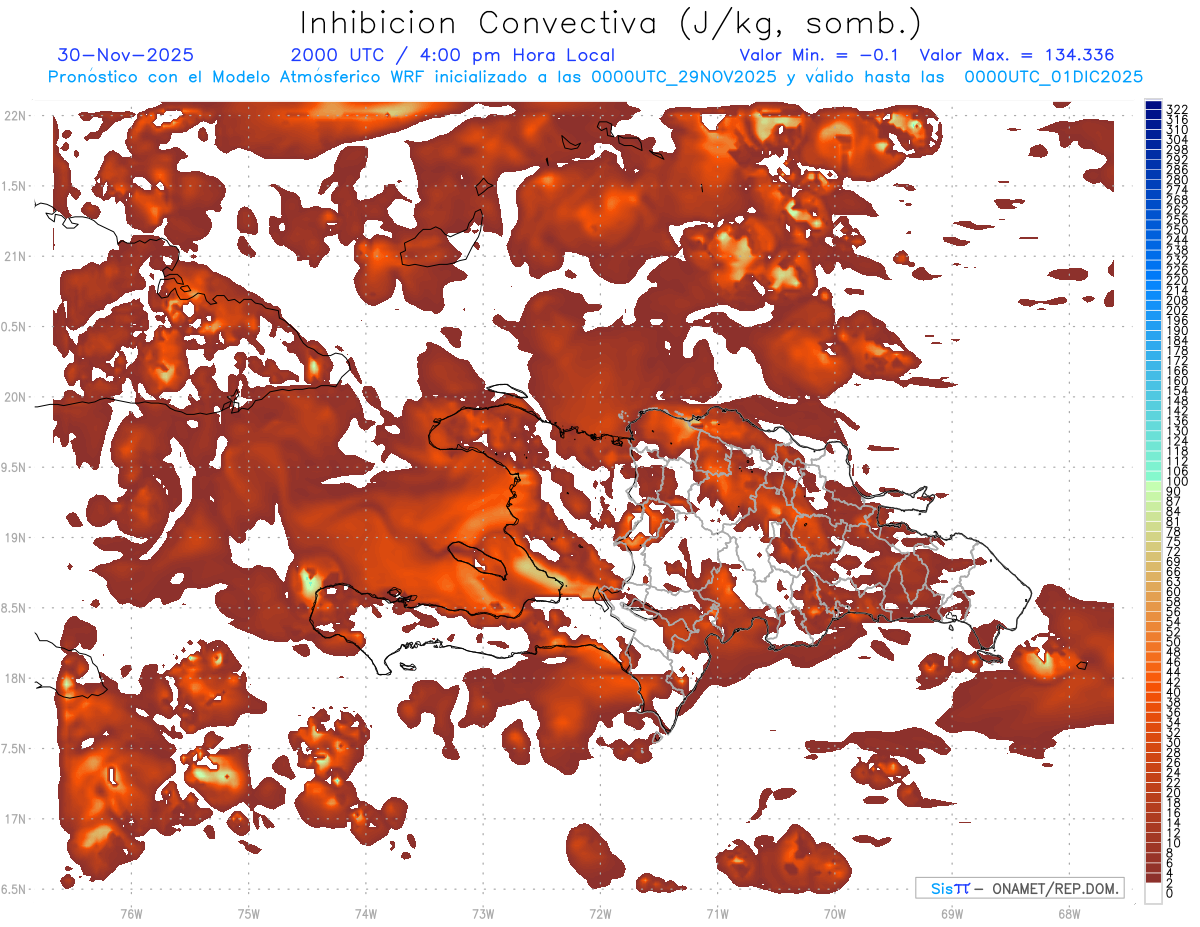Click the "70W" longitude label
This screenshot has width=1200, height=927.
tap(834, 913)
